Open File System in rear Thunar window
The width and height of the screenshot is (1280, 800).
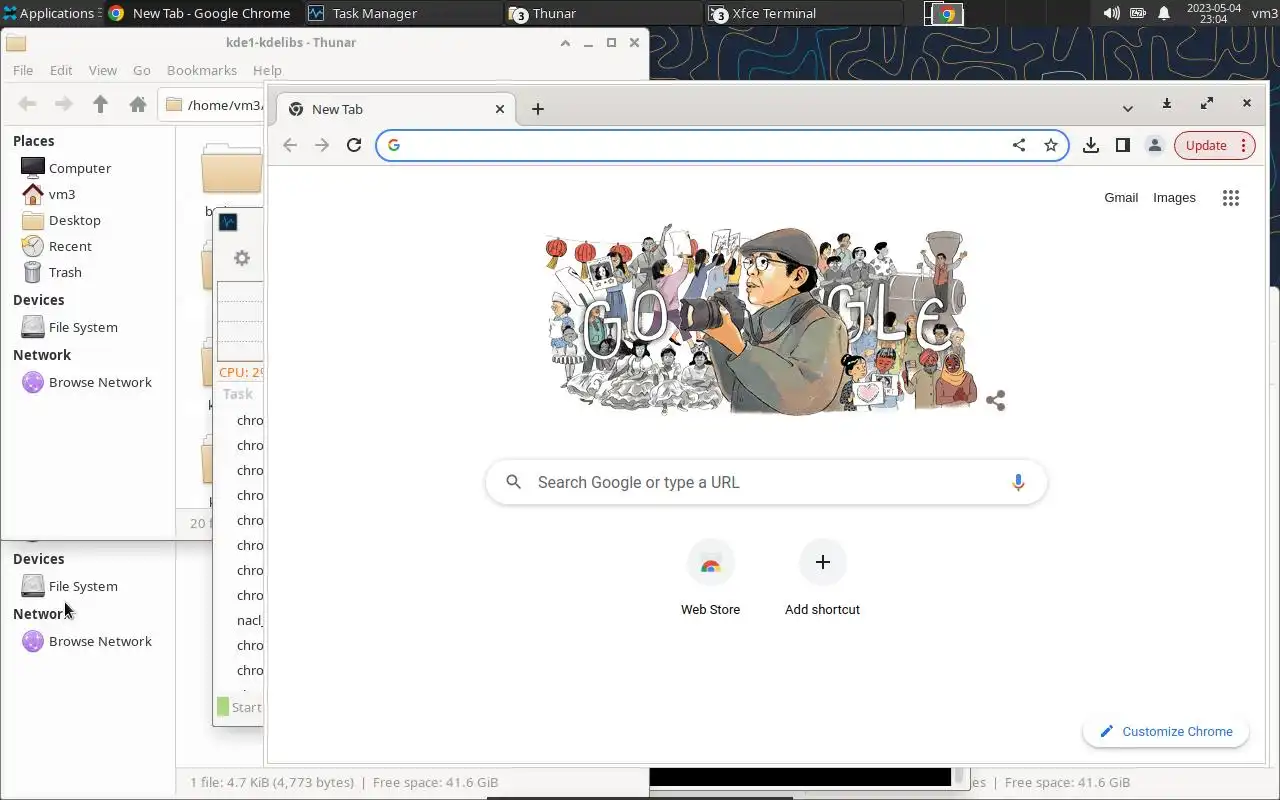click(83, 586)
